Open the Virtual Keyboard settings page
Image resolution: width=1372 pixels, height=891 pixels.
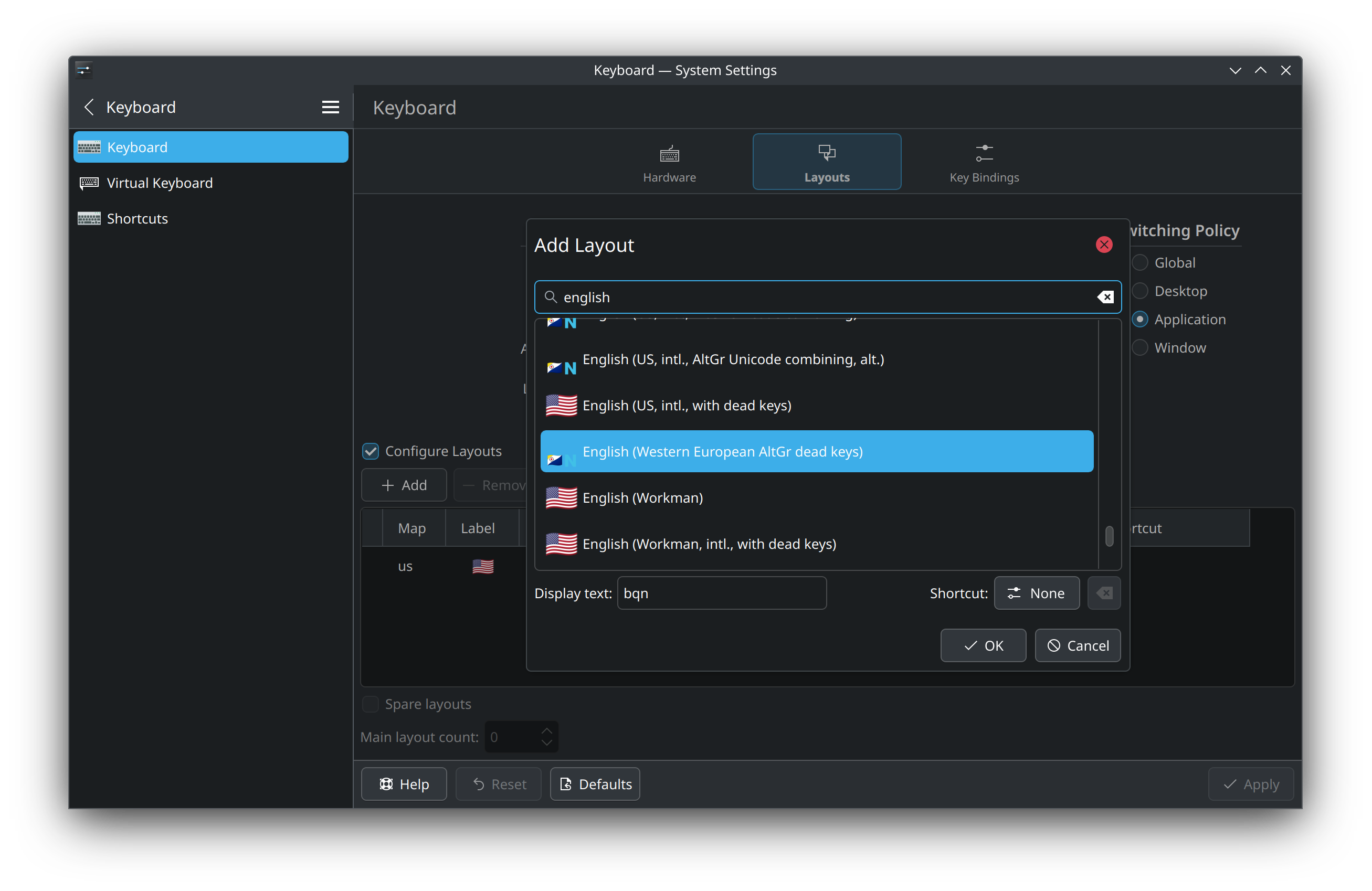[x=211, y=183]
